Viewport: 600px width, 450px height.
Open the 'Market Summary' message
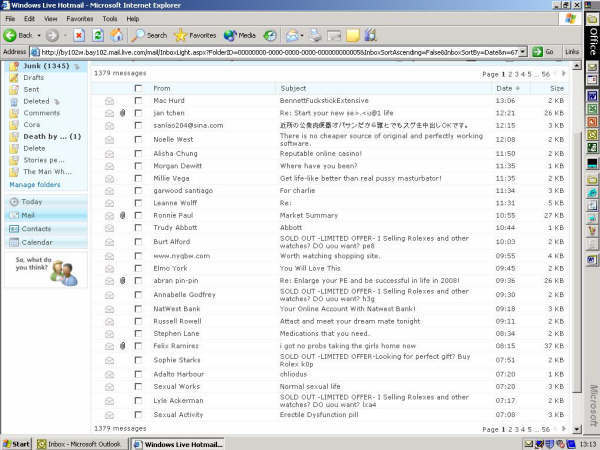pyautogui.click(x=309, y=215)
